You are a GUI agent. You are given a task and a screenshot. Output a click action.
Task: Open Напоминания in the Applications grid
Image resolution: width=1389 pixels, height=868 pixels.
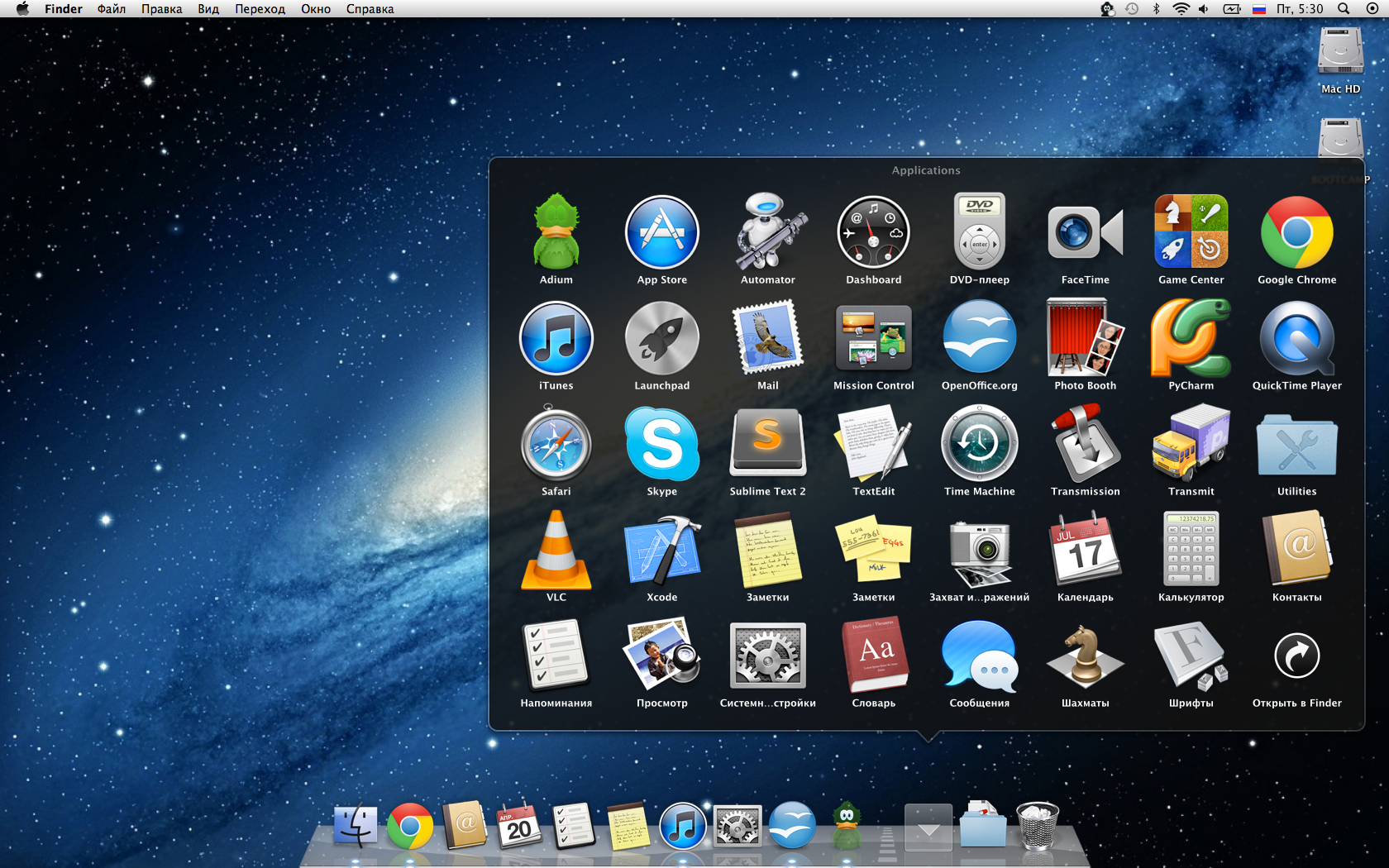[556, 656]
